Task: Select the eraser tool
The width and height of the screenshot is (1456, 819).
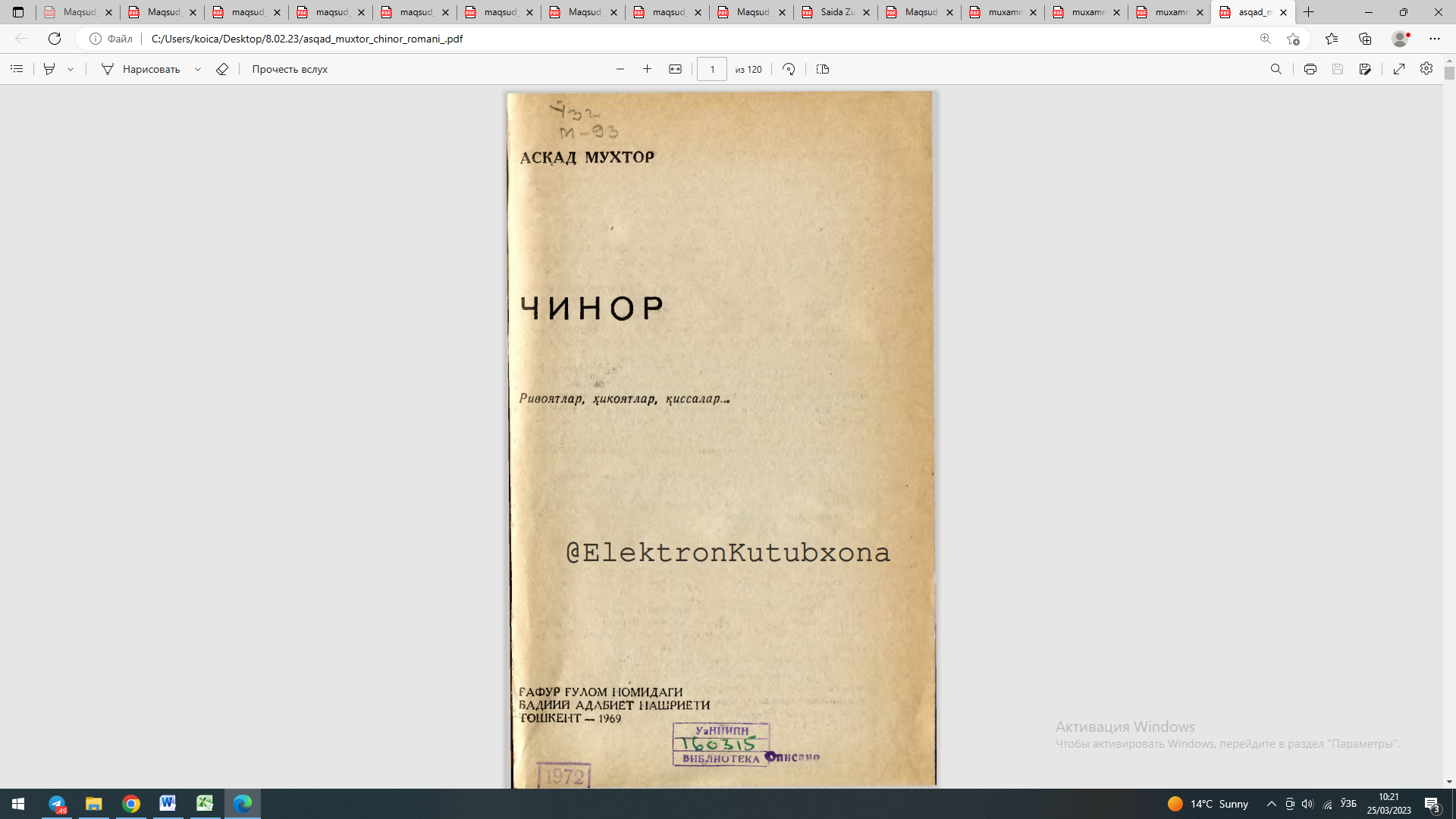Action: (x=222, y=69)
